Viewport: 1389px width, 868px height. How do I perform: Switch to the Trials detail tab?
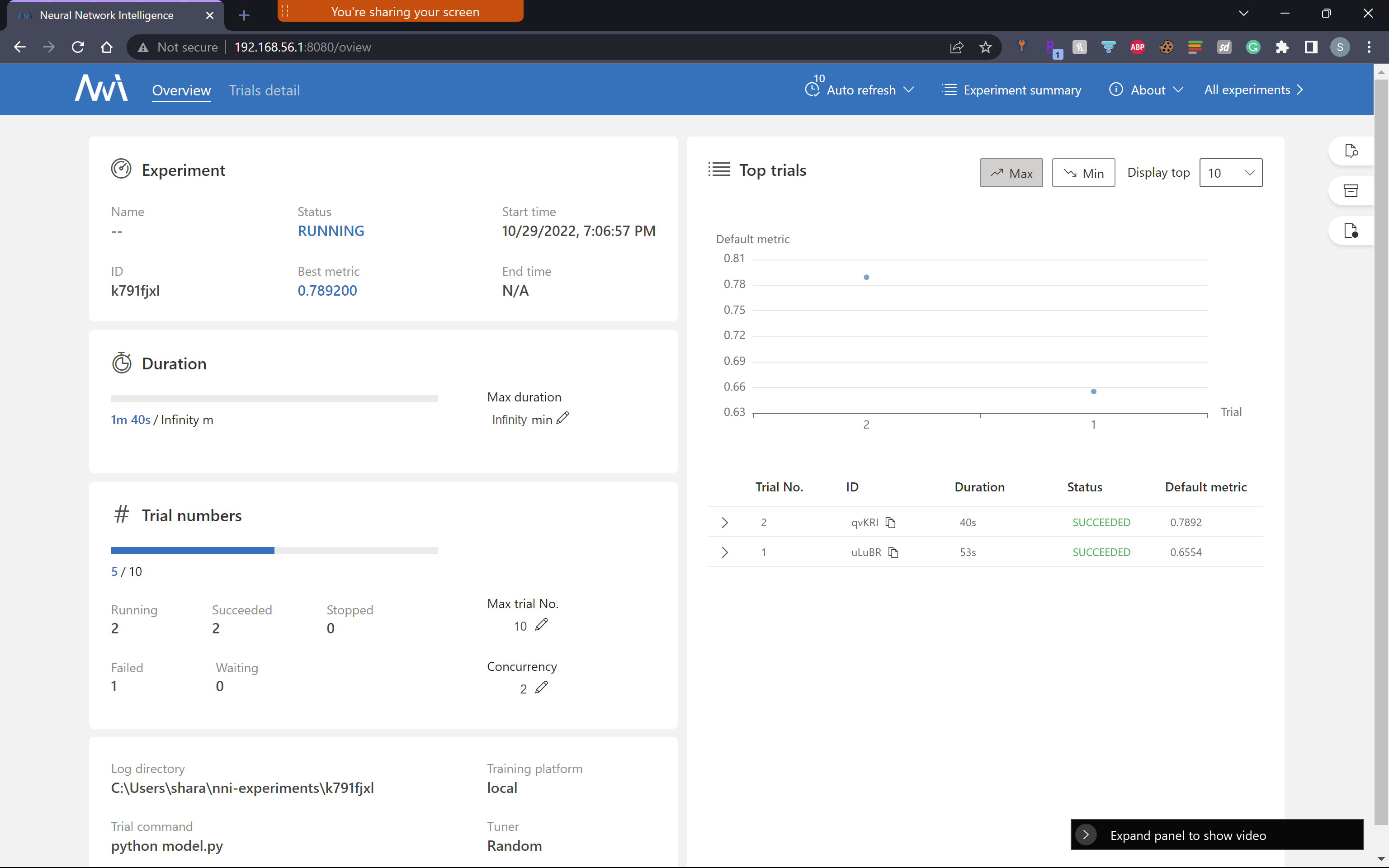(x=264, y=90)
